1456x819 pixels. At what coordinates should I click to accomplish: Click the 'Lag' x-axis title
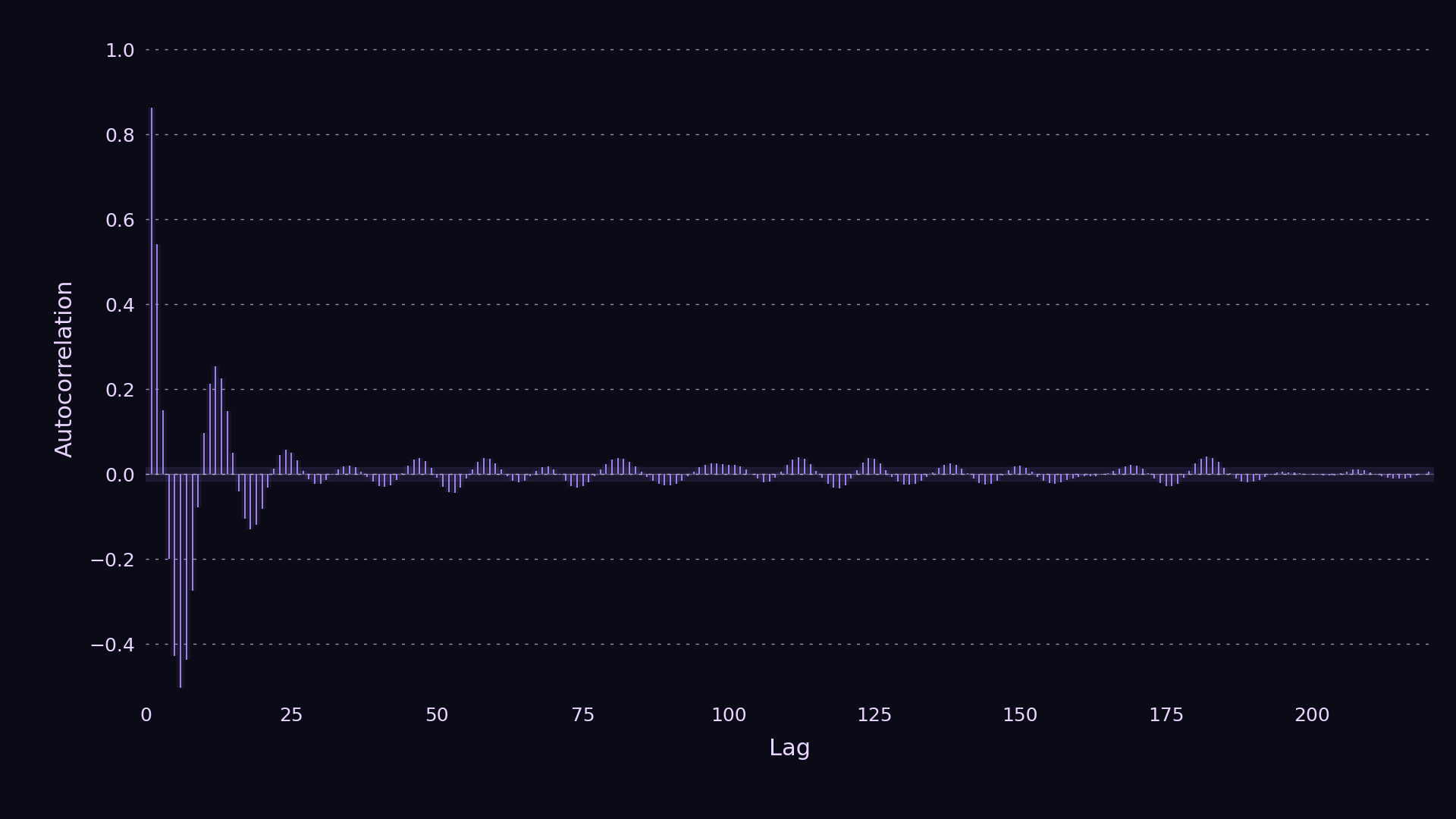click(789, 748)
